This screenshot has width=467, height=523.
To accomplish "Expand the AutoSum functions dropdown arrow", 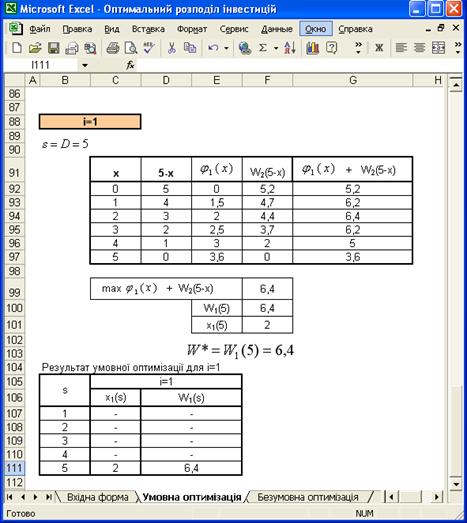I will [x=276, y=48].
